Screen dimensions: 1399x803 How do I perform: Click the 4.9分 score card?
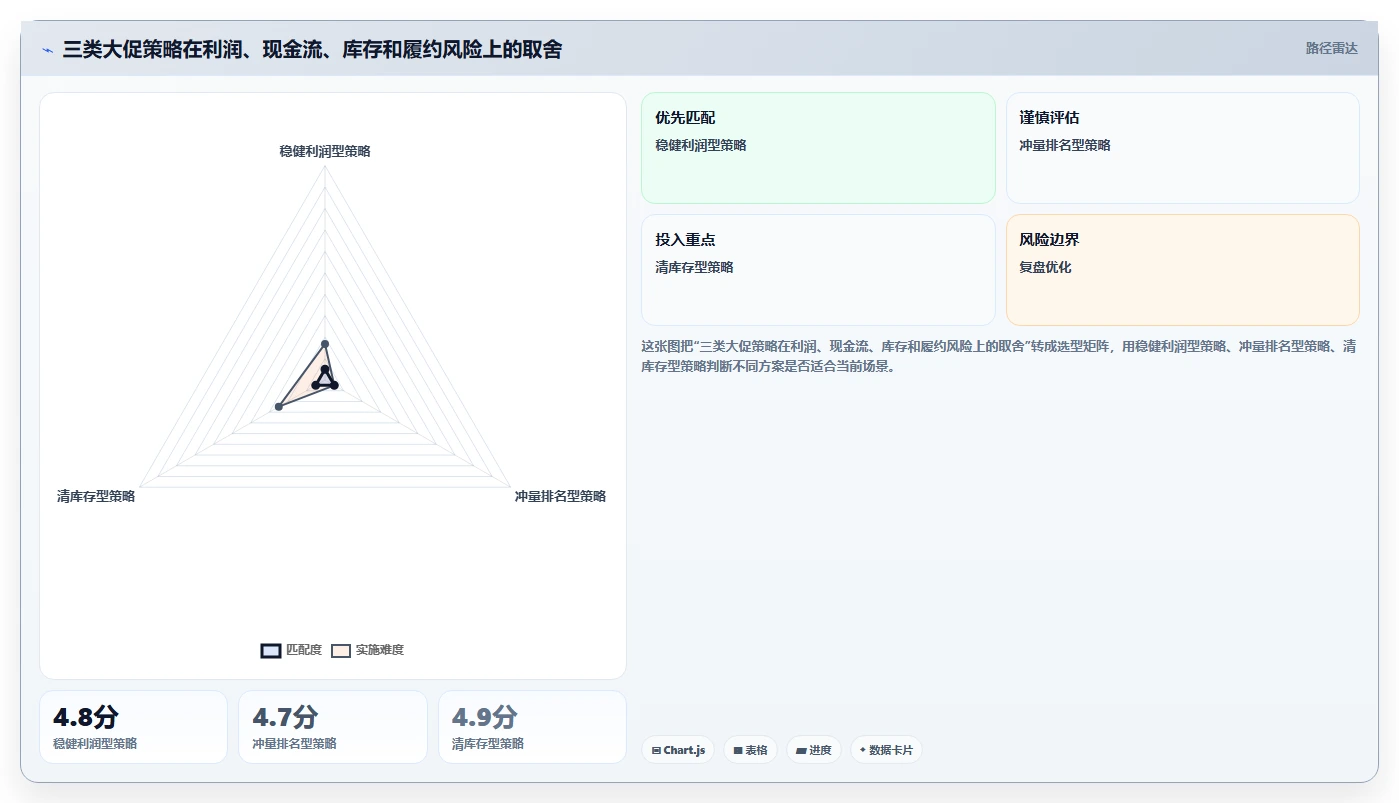(x=532, y=727)
